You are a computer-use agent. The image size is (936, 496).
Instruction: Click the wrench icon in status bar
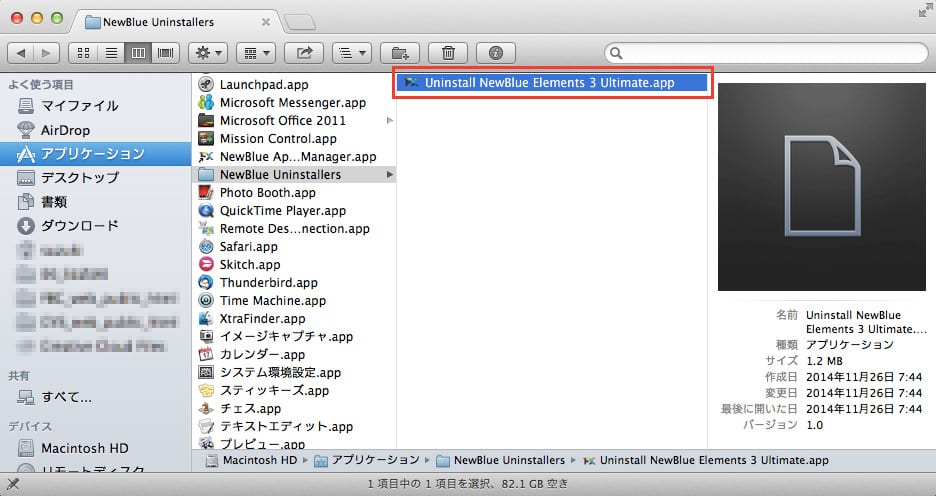[12, 483]
